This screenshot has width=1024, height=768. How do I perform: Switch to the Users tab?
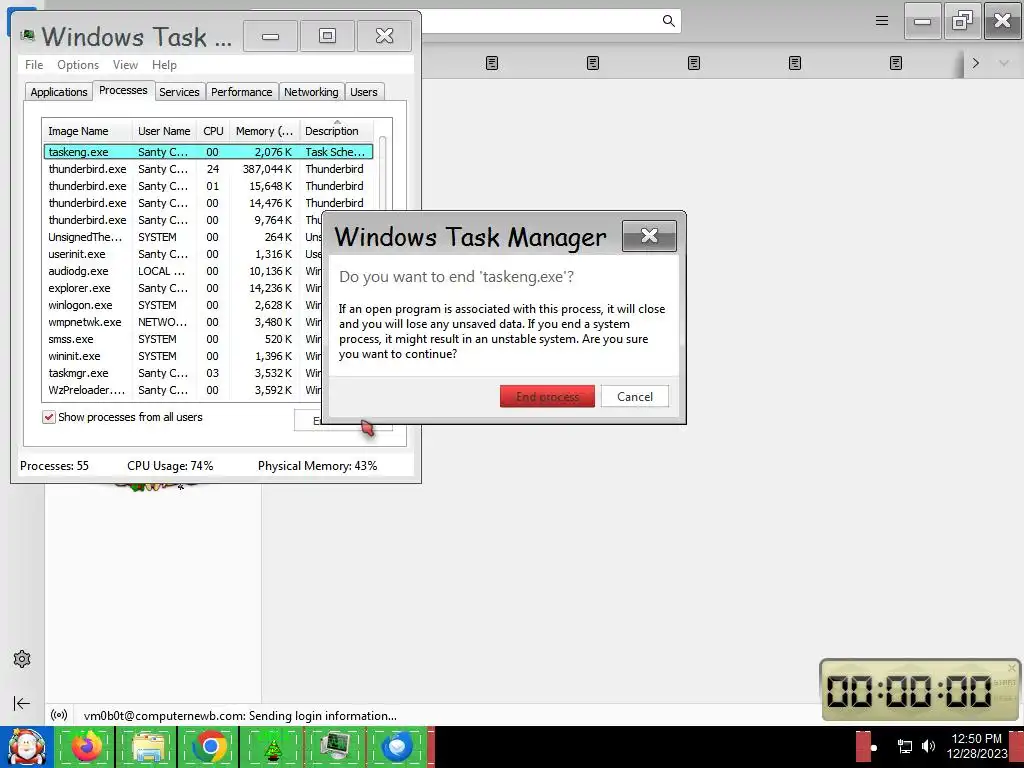point(364,92)
